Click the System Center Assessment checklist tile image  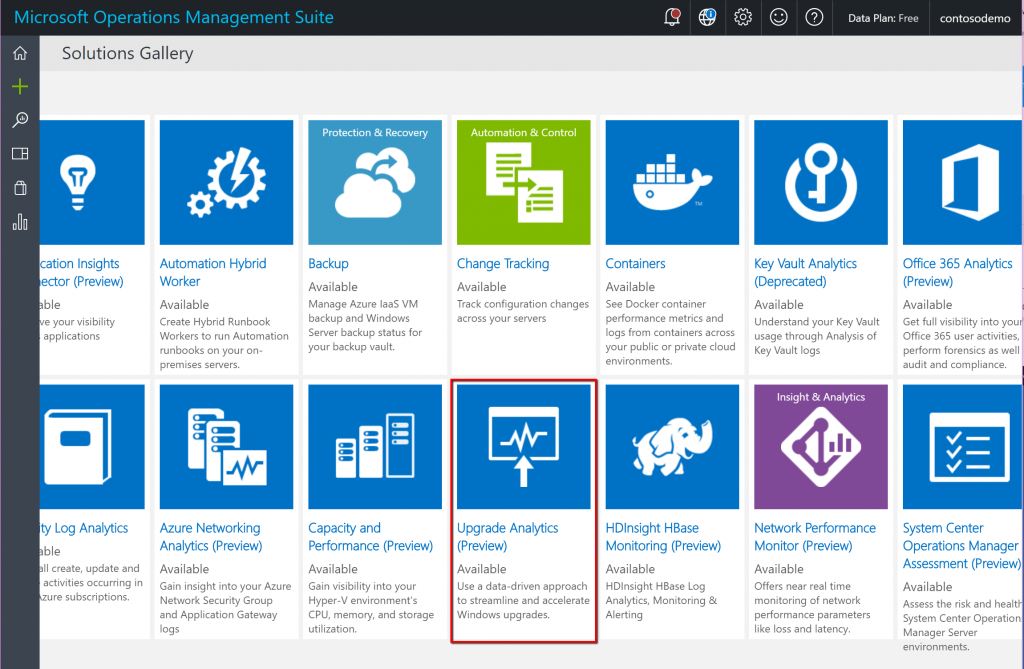962,447
